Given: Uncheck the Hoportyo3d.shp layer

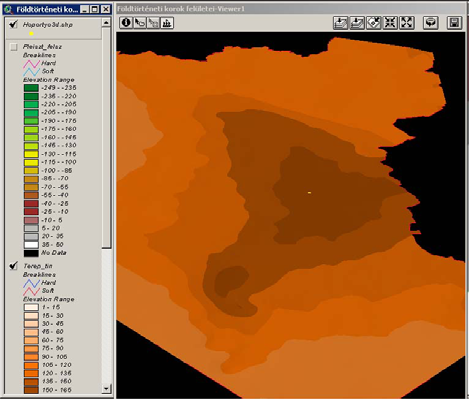Looking at the screenshot, I should tap(13, 24).
